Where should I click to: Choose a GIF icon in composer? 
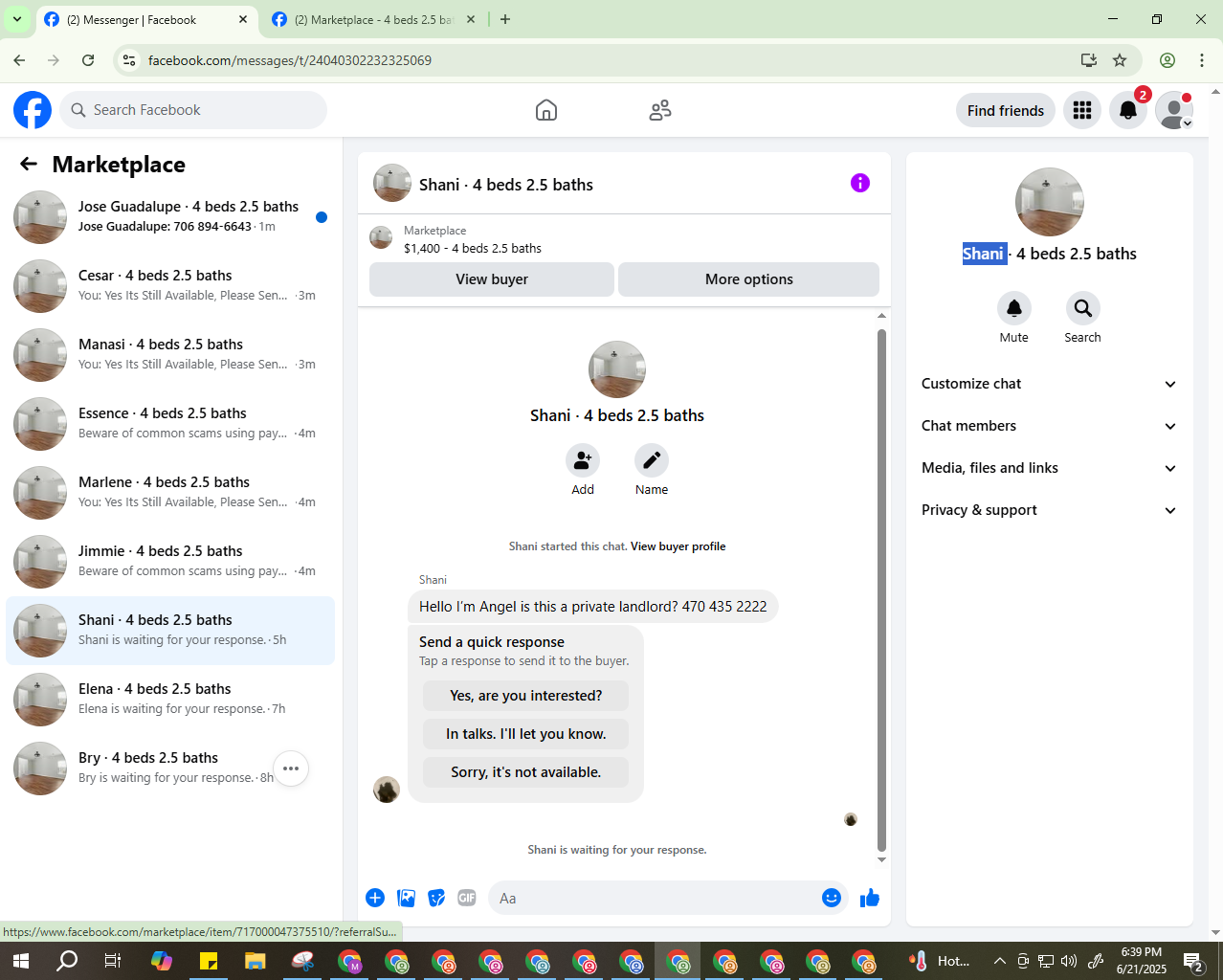(x=467, y=898)
